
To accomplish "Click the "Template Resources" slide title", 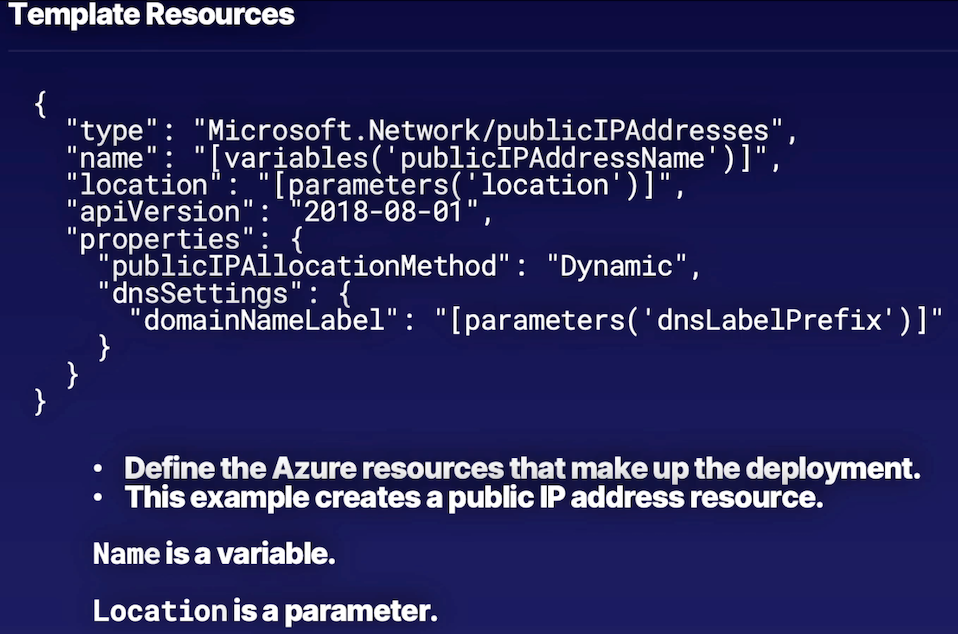I will pyautogui.click(x=151, y=16).
